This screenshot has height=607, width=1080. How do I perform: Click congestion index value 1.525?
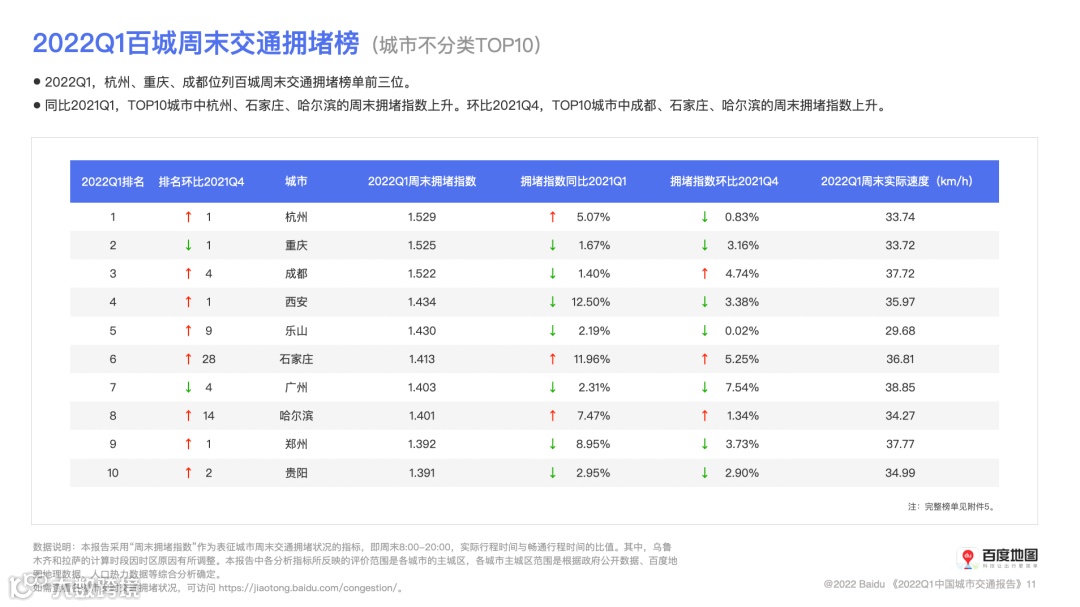coord(422,245)
